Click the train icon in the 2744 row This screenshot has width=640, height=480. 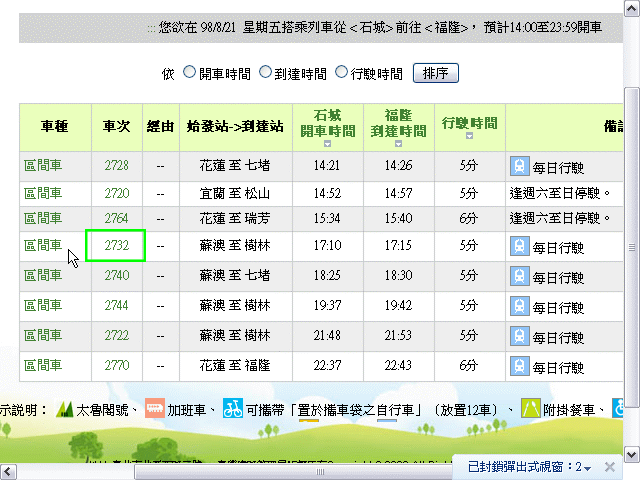click(520, 306)
